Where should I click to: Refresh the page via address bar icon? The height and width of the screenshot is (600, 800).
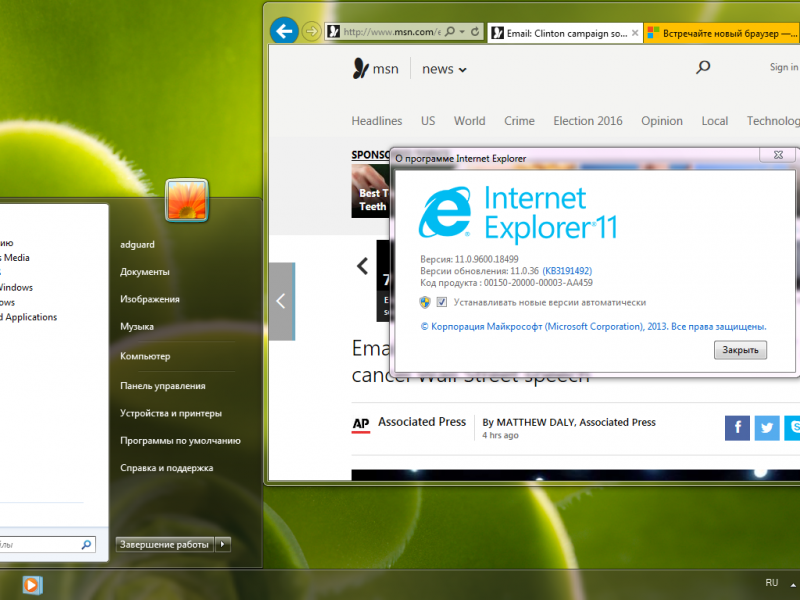[474, 32]
